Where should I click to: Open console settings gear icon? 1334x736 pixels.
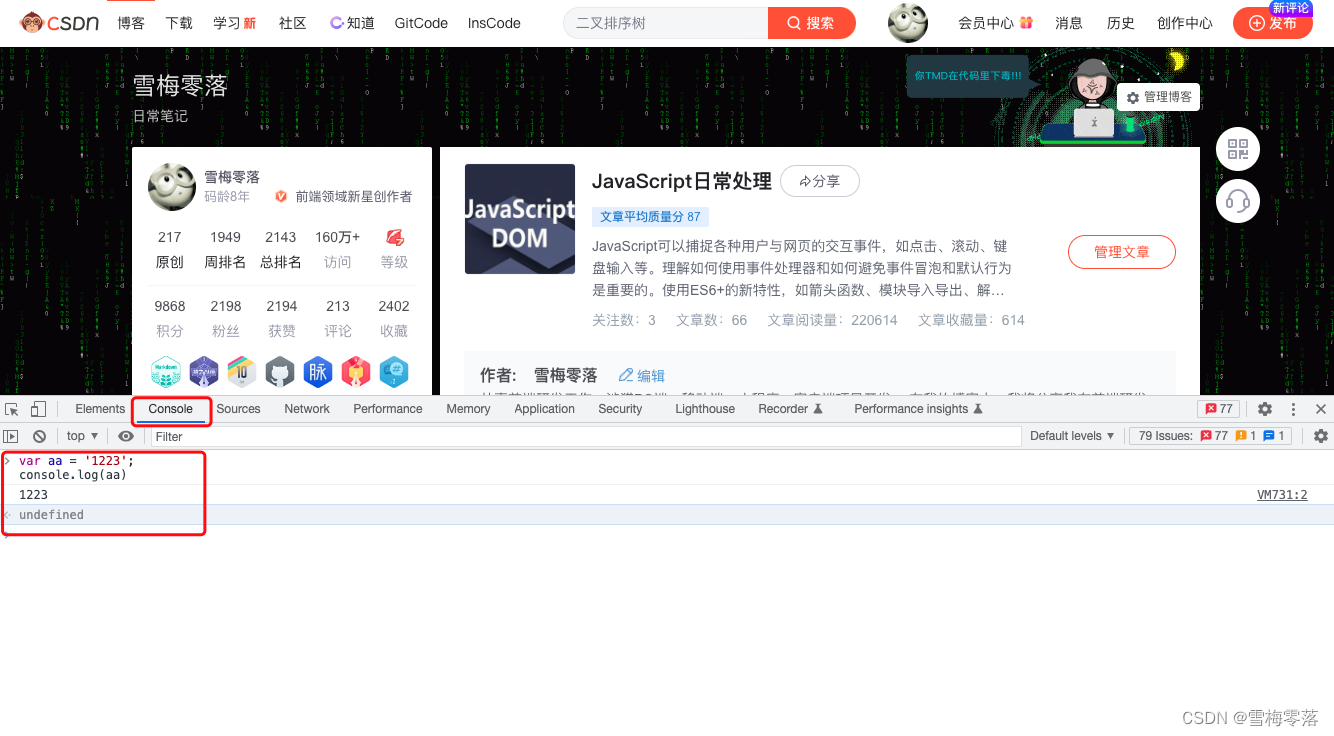click(1321, 436)
